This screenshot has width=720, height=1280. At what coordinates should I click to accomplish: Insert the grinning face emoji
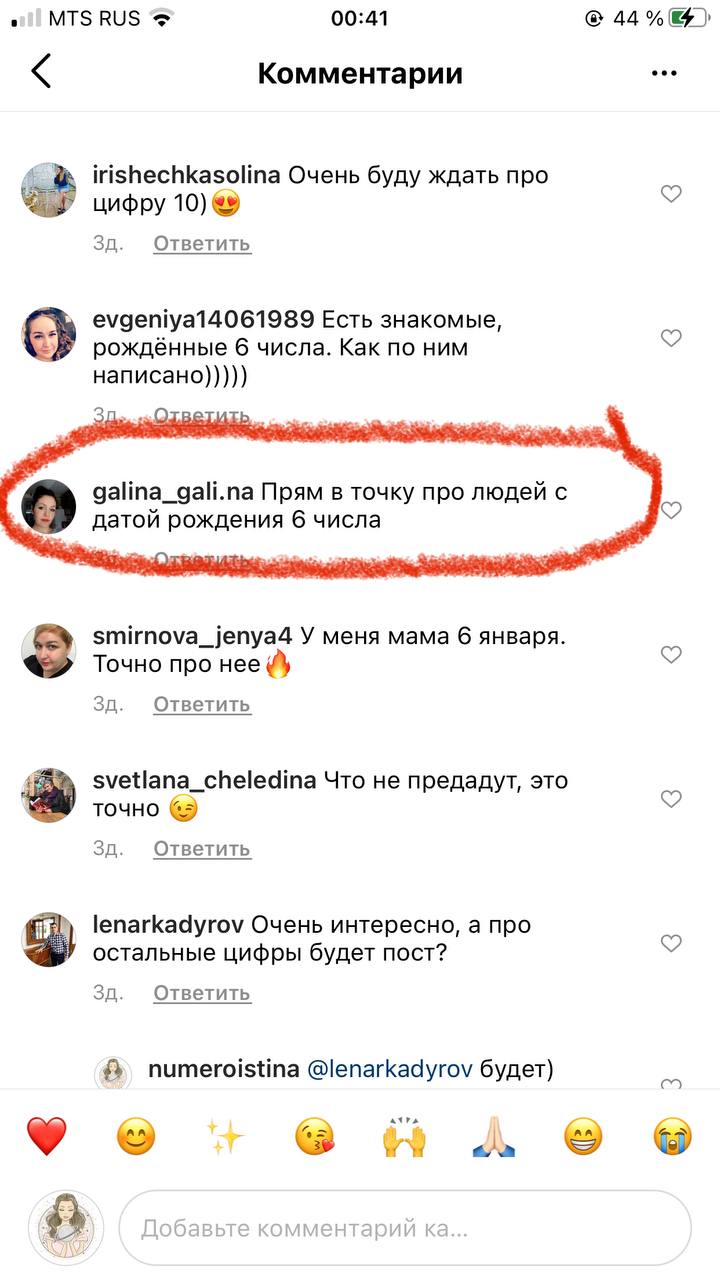click(x=583, y=1136)
